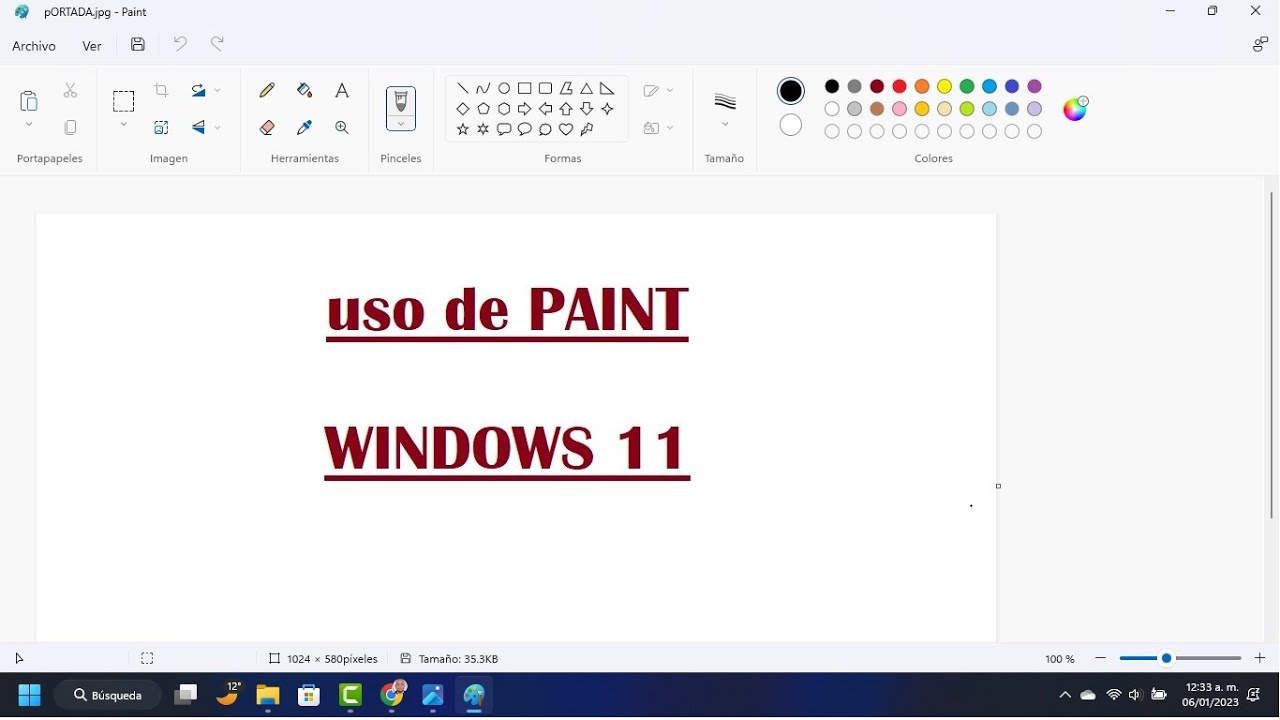
Task: Click the Undo arrow
Action: tap(180, 44)
